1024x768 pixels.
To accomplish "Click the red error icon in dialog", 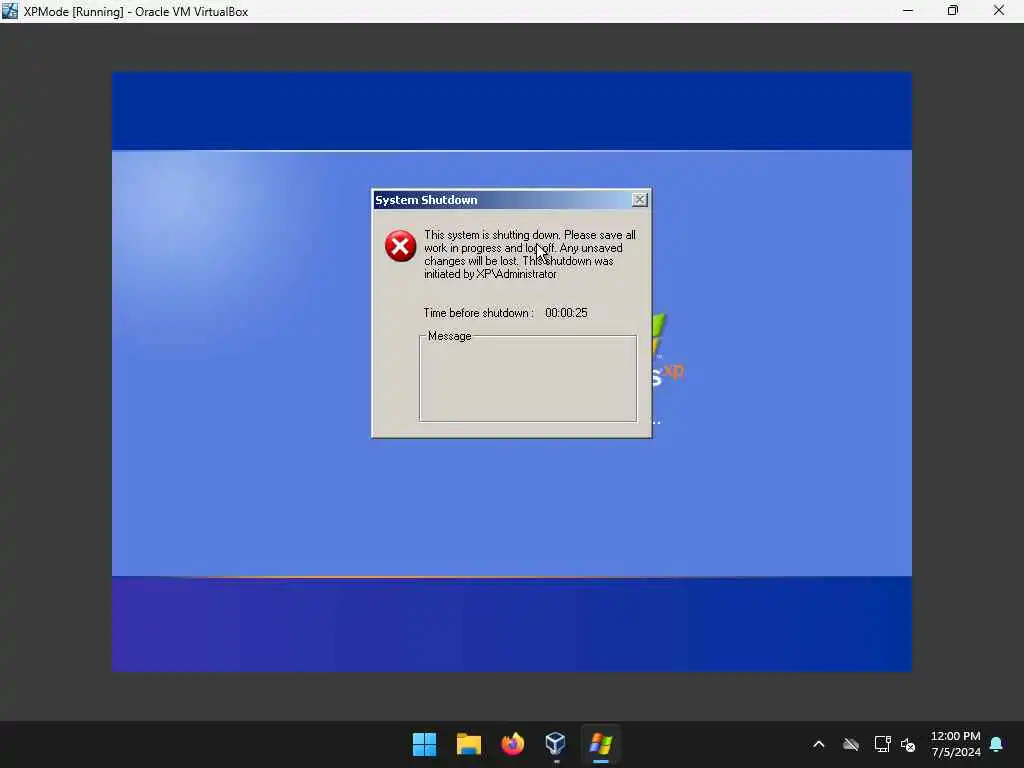I will [400, 246].
